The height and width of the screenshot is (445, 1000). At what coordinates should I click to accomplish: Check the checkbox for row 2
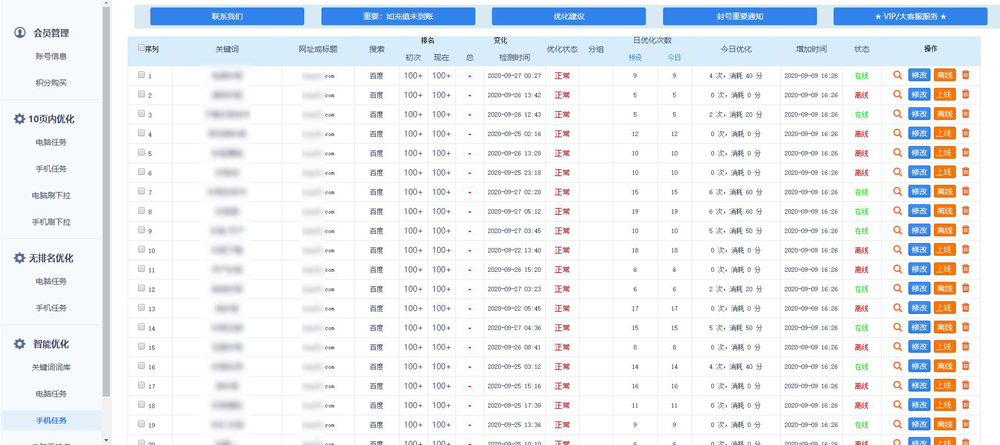[141, 94]
